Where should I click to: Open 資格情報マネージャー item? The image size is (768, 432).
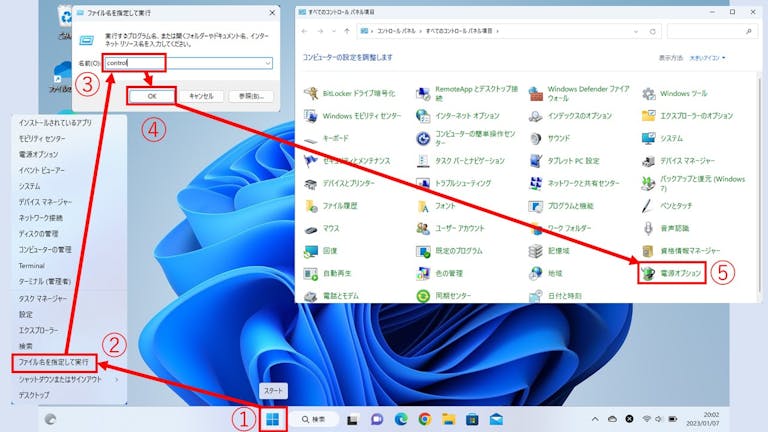681,251
